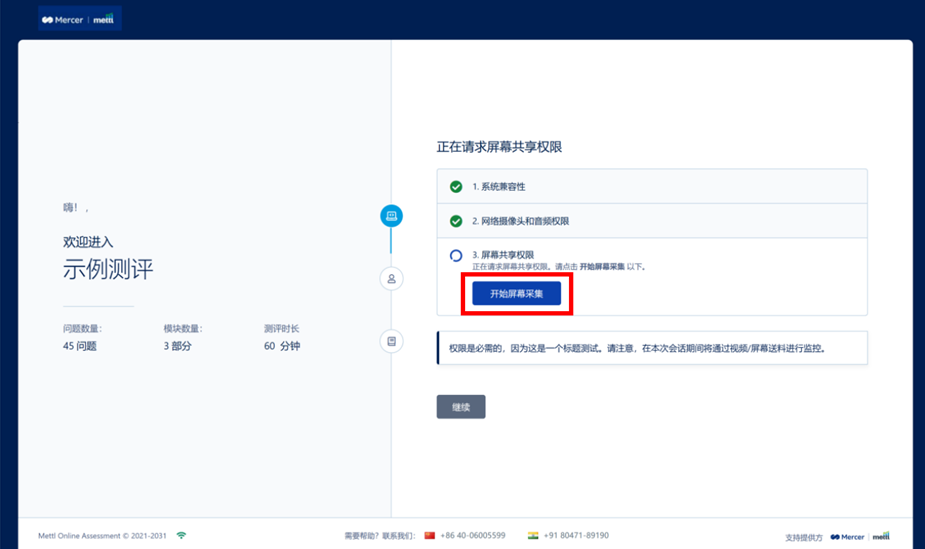
Task: Click the Mercer Mettl logo in the header
Action: pyautogui.click(x=78, y=19)
